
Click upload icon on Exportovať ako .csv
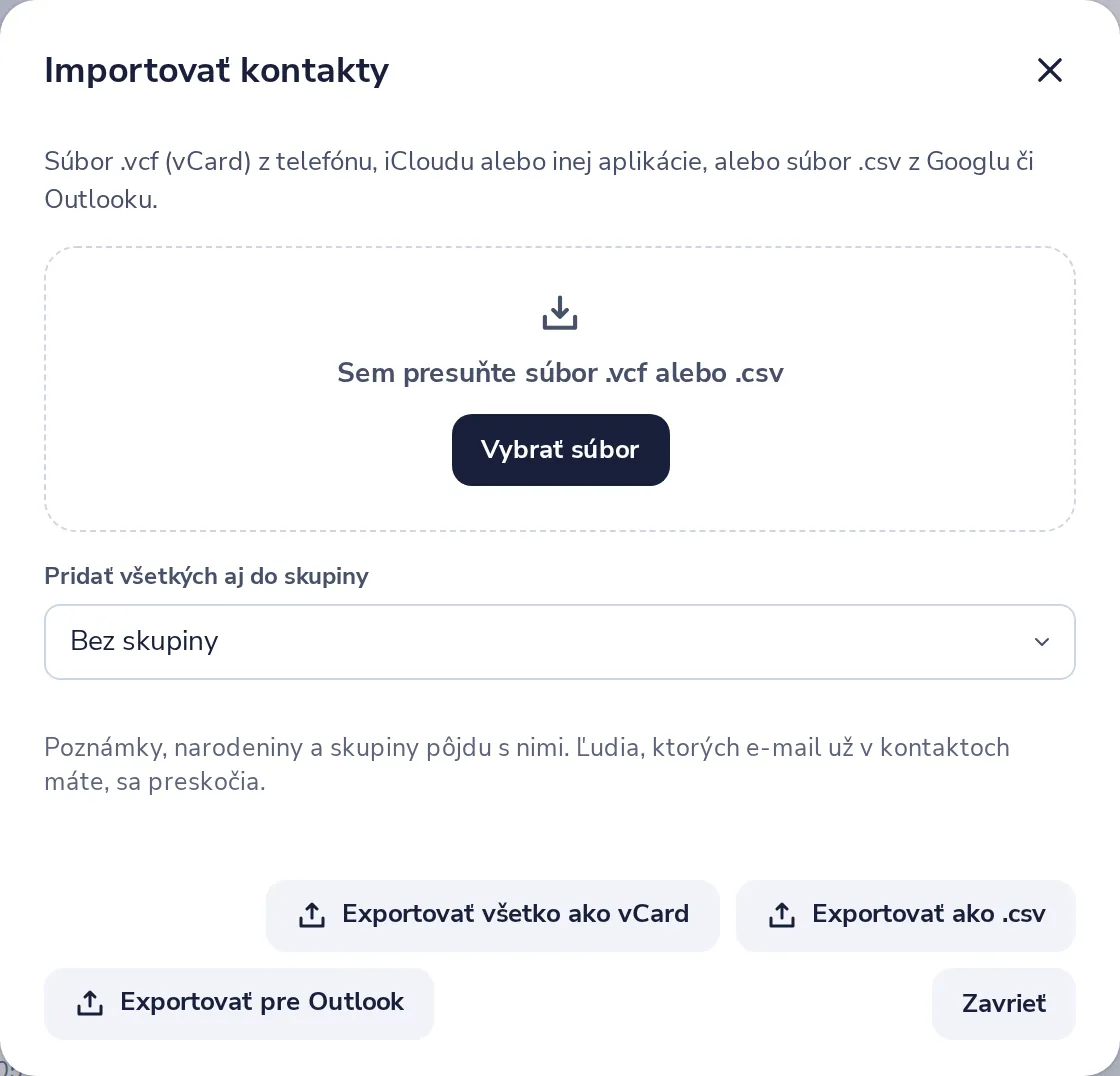(x=781, y=915)
